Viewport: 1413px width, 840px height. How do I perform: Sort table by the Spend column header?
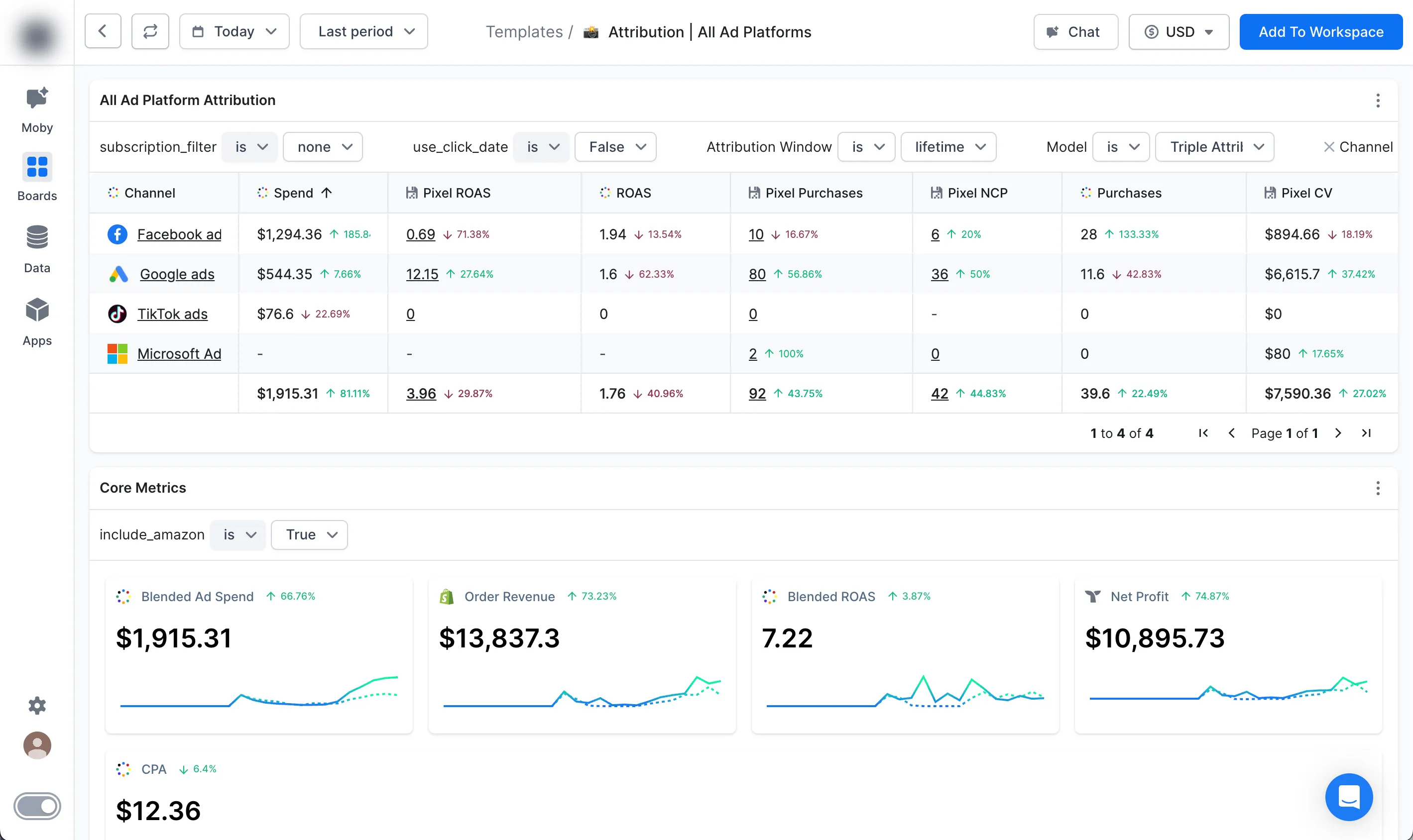(x=293, y=193)
